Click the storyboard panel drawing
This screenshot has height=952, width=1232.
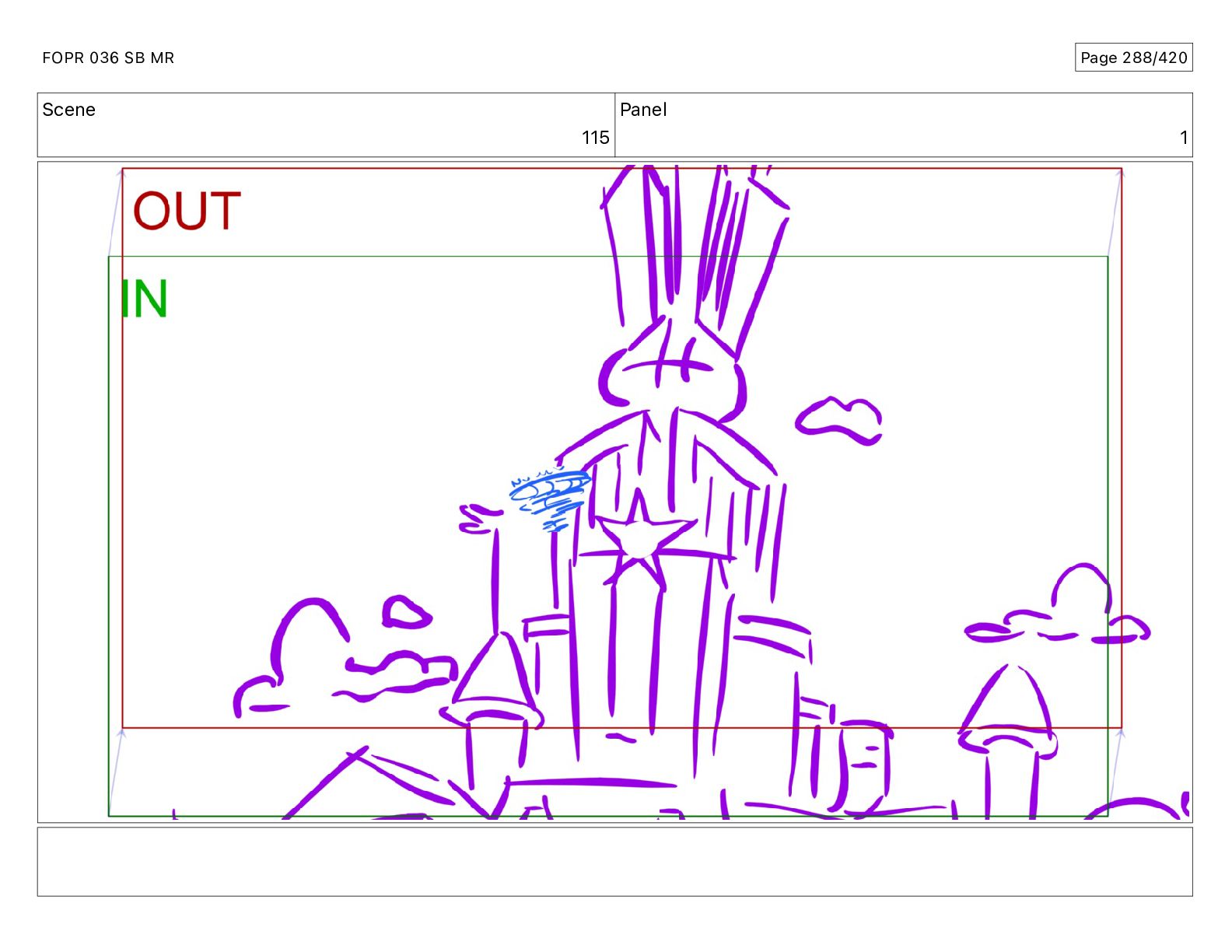tap(614, 492)
